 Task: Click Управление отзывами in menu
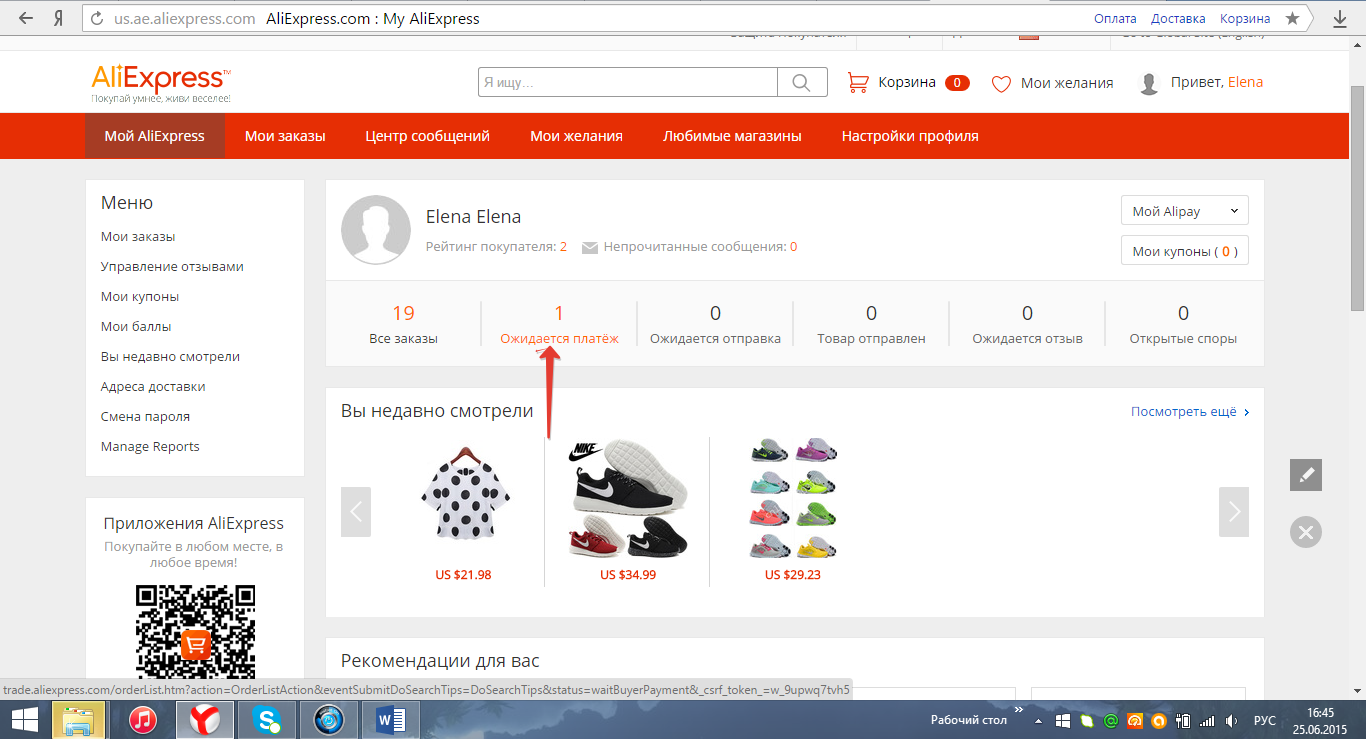(172, 267)
